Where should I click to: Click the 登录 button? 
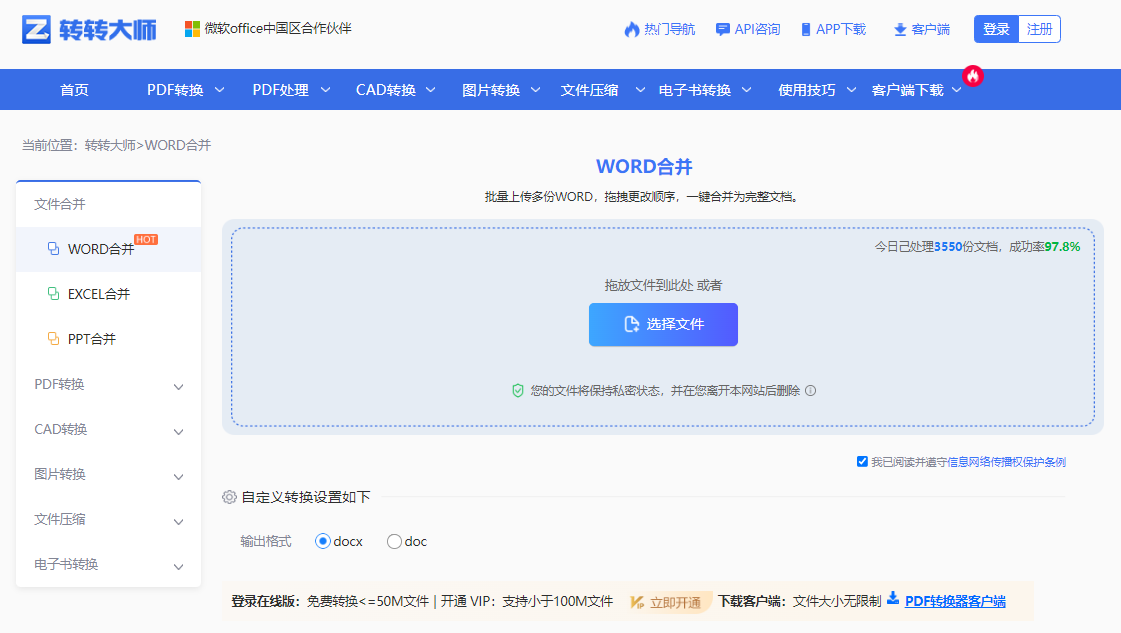coord(996,29)
